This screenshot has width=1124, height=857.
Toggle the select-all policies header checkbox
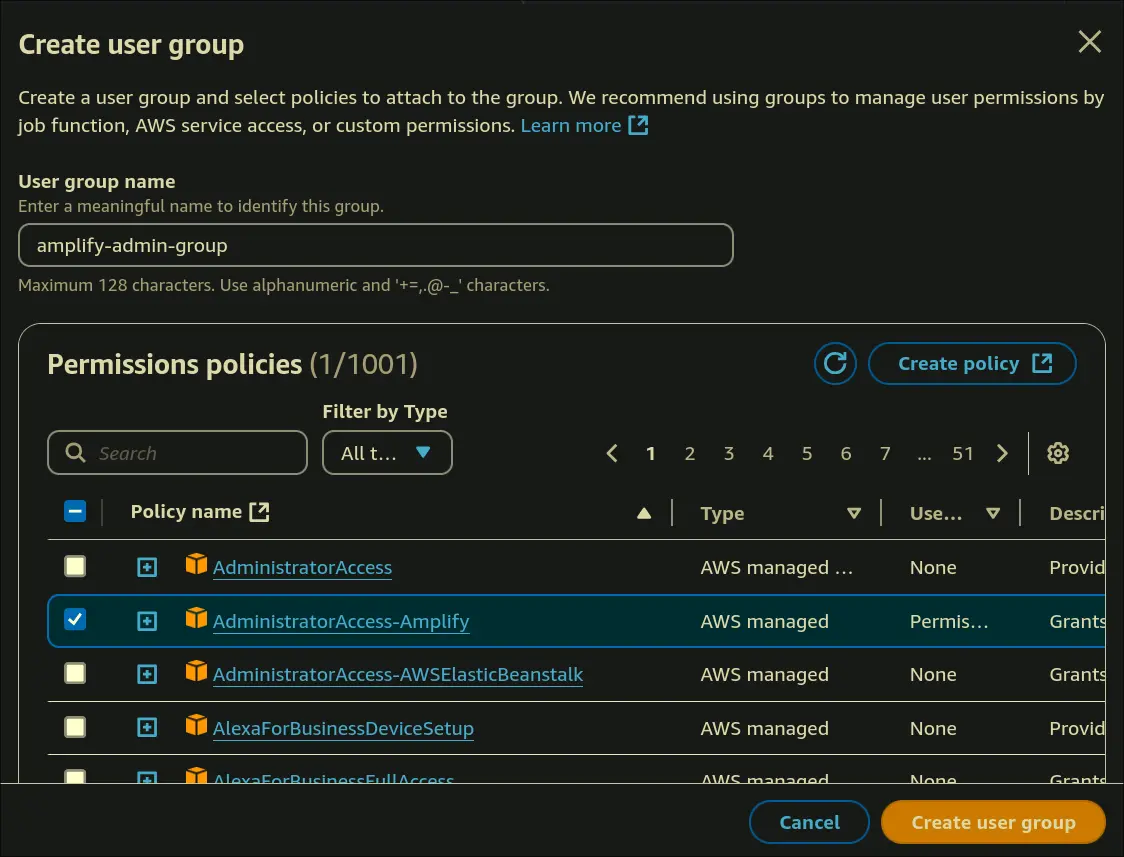point(75,512)
